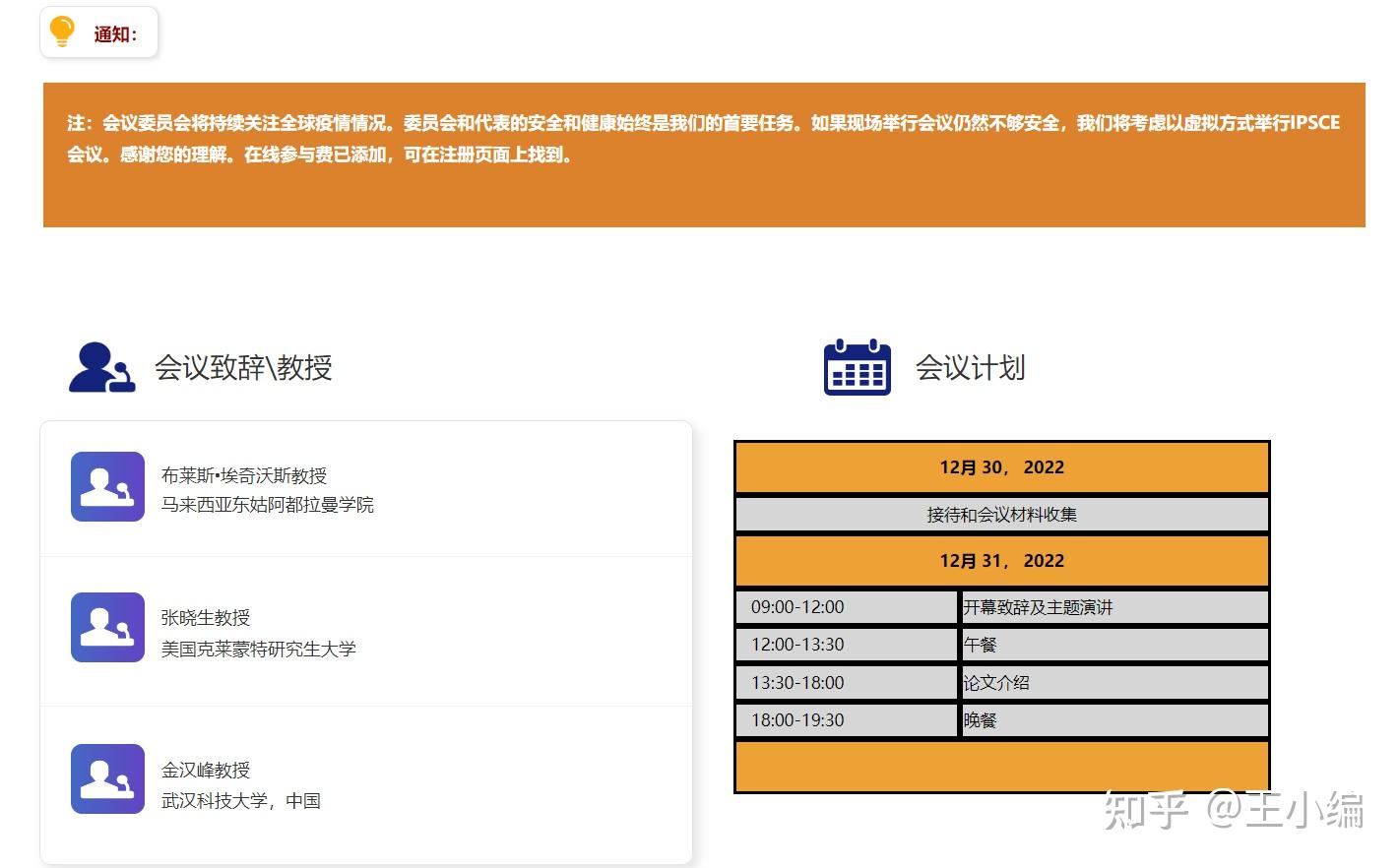This screenshot has width=1400, height=868.
Task: Select 金汉峰教授 avatar icon
Action: tap(107, 778)
